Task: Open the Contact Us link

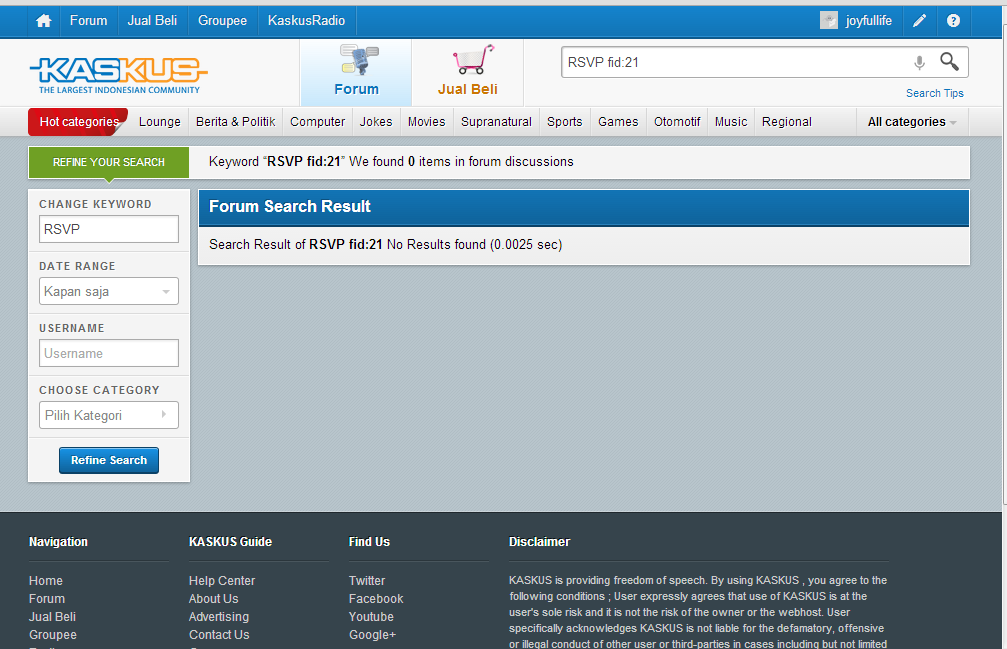Action: coord(219,634)
